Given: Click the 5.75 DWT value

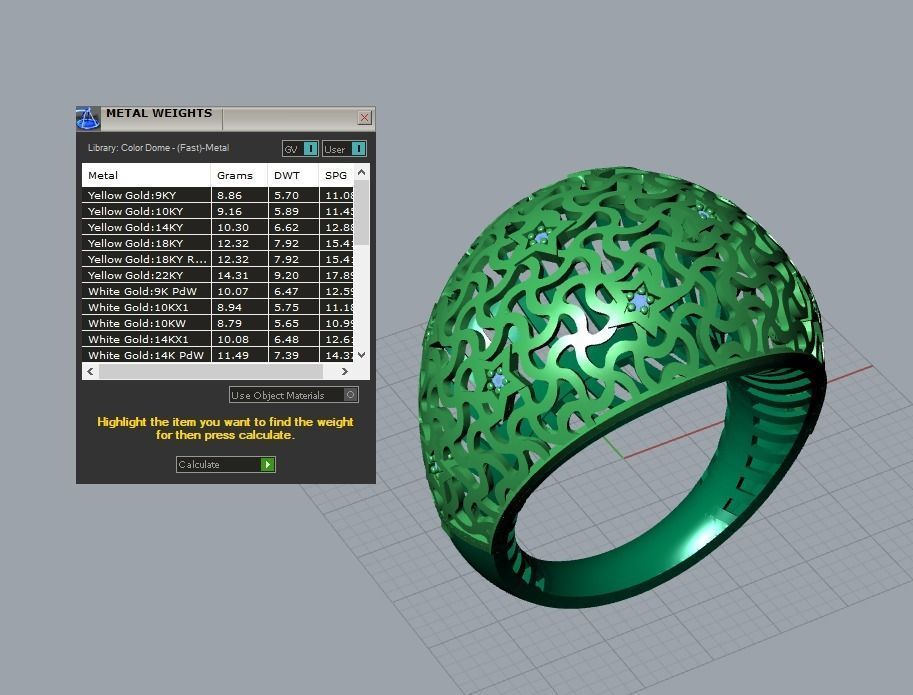Looking at the screenshot, I should click(286, 307).
